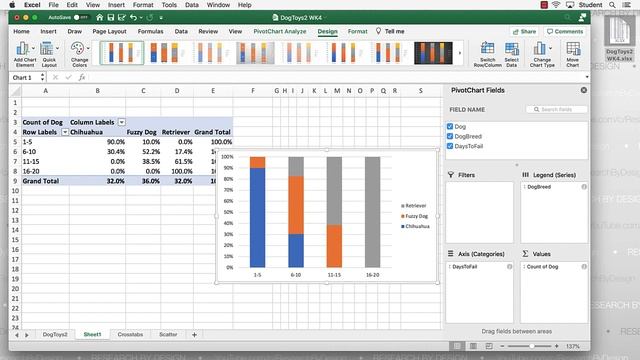Screen dimensions: 640x360
Task: Click Wi-Fi status icon in menu bar
Action: (556, 5)
